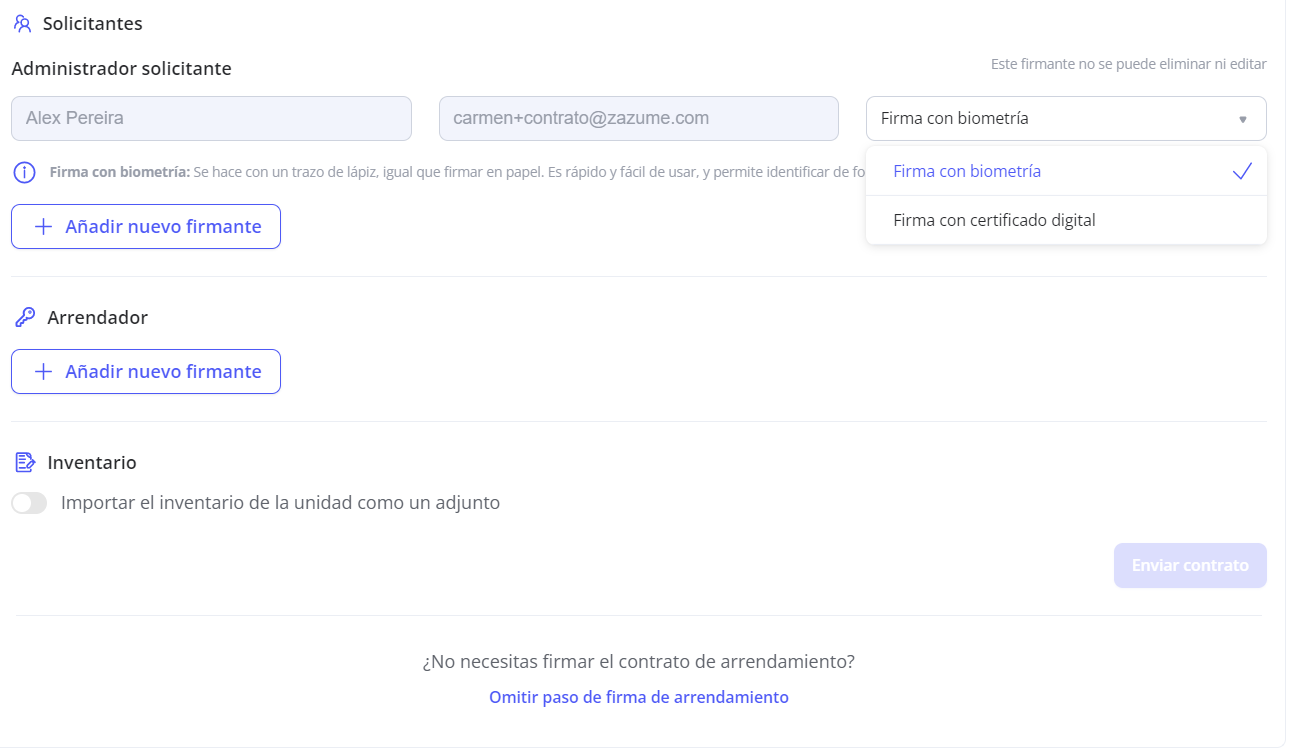Click the carmen+contrato@zazume.com email field
1289x750 pixels.
[x=638, y=118]
